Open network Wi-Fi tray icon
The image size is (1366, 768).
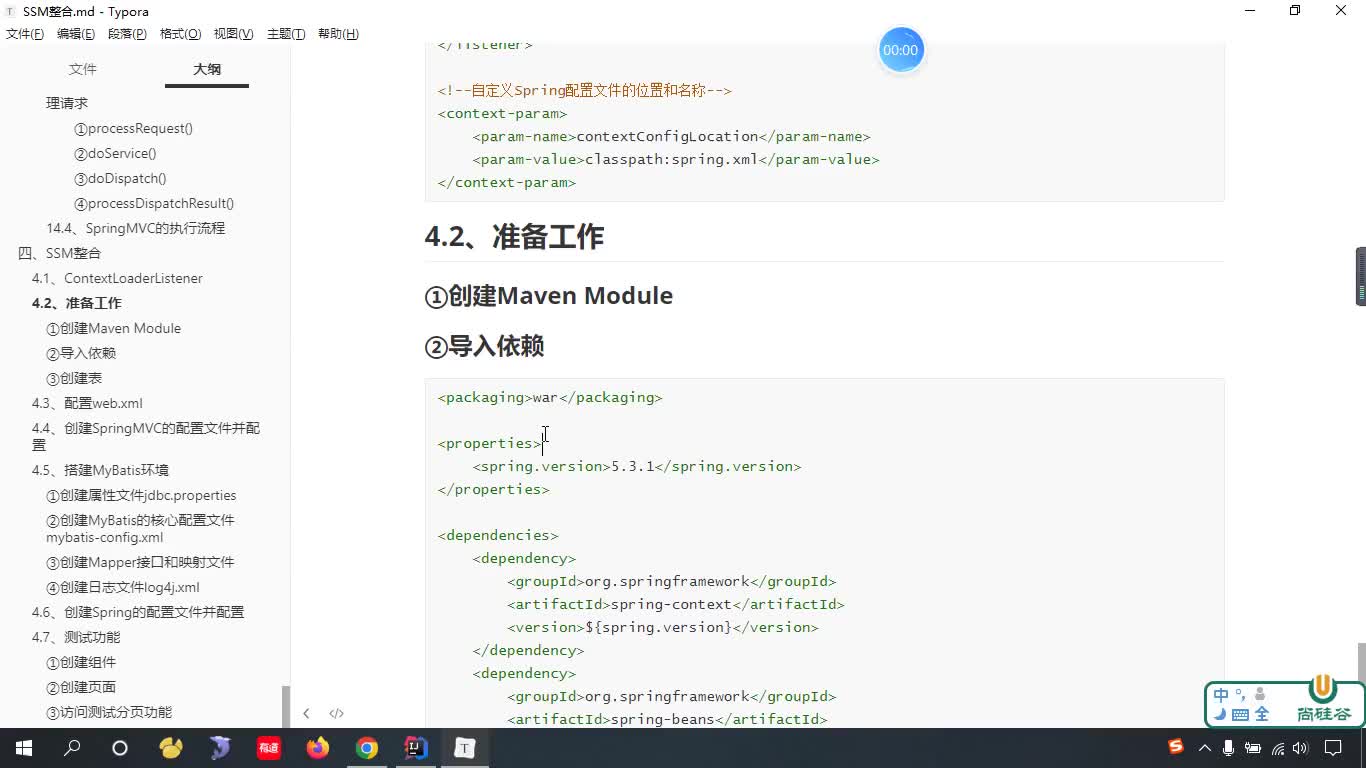[1278, 748]
